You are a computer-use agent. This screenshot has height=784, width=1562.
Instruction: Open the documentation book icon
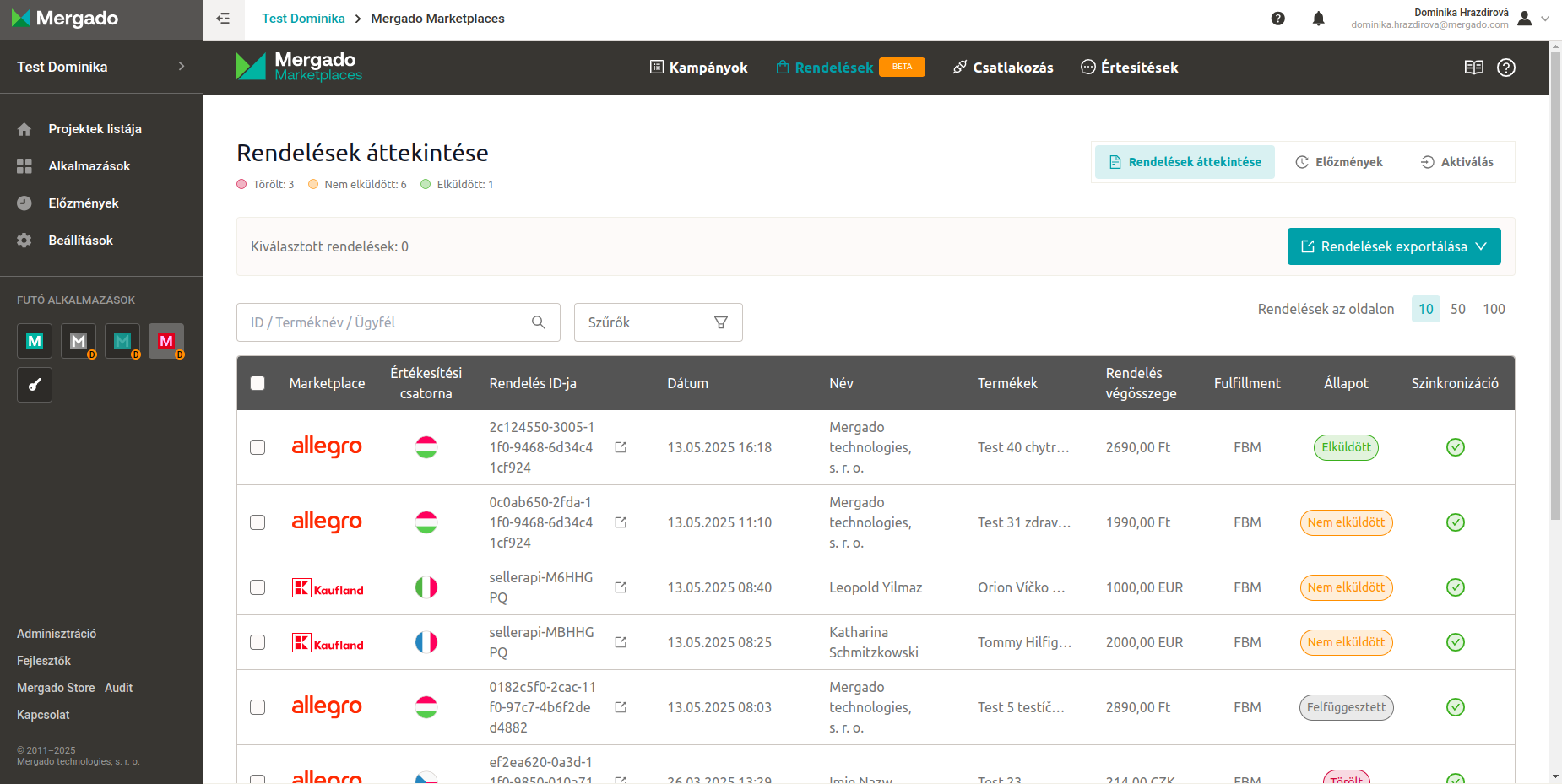pyautogui.click(x=1474, y=68)
